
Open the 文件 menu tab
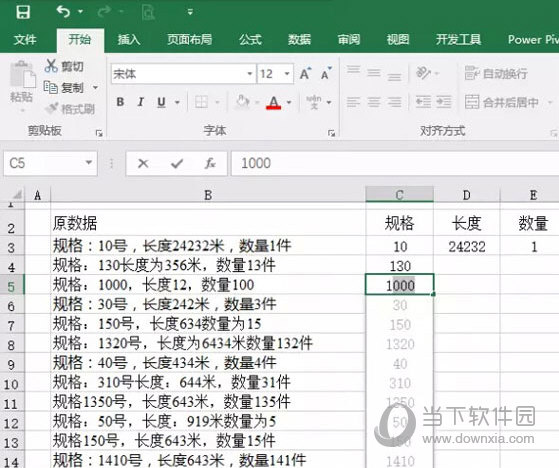tap(25, 39)
